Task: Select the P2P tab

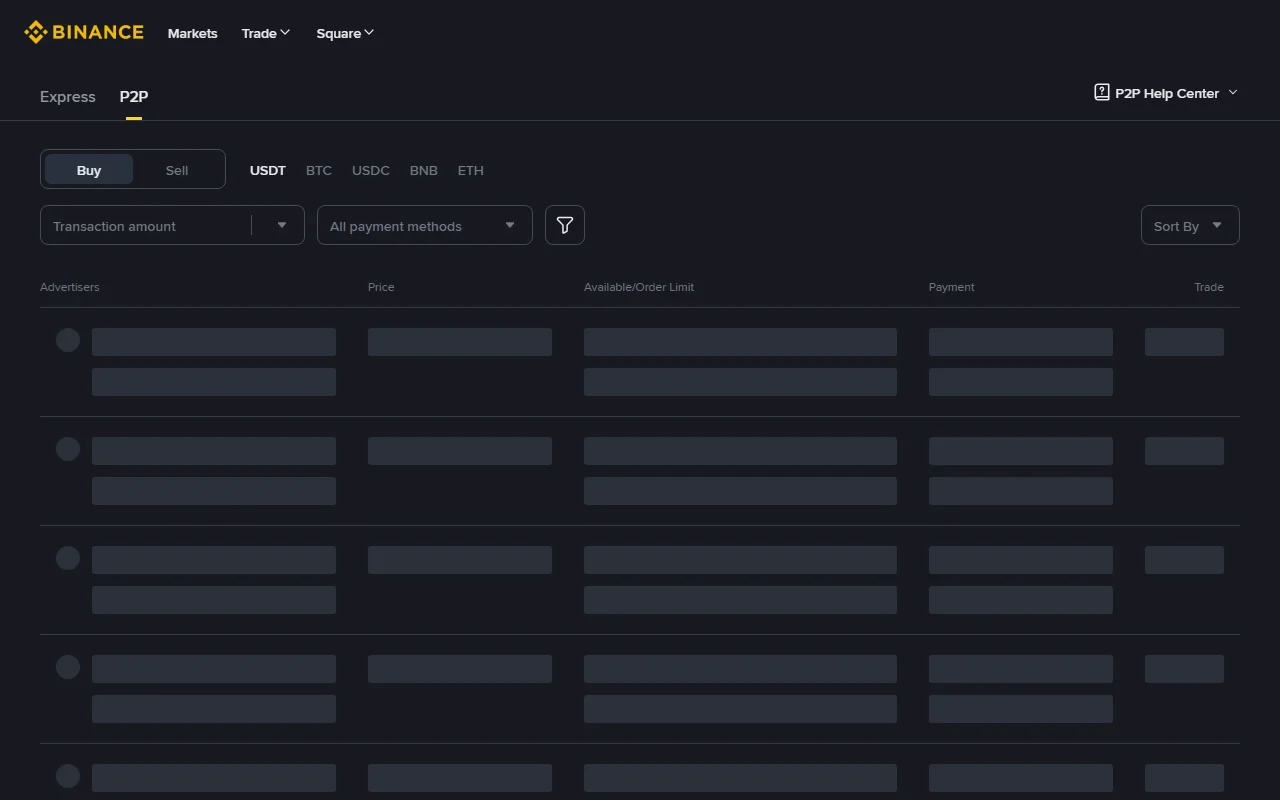Action: (x=134, y=97)
